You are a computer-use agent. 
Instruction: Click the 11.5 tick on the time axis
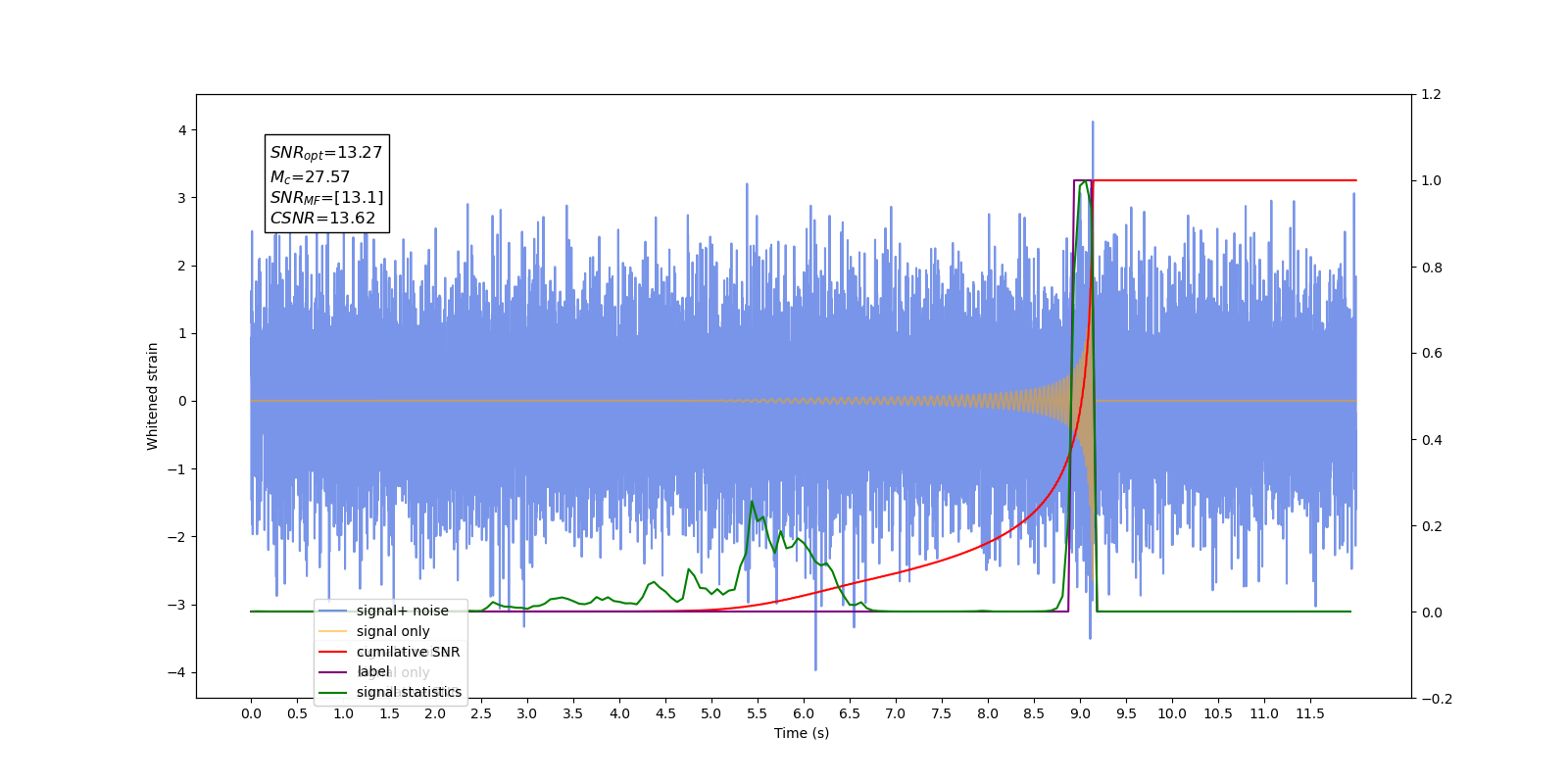1310,713
